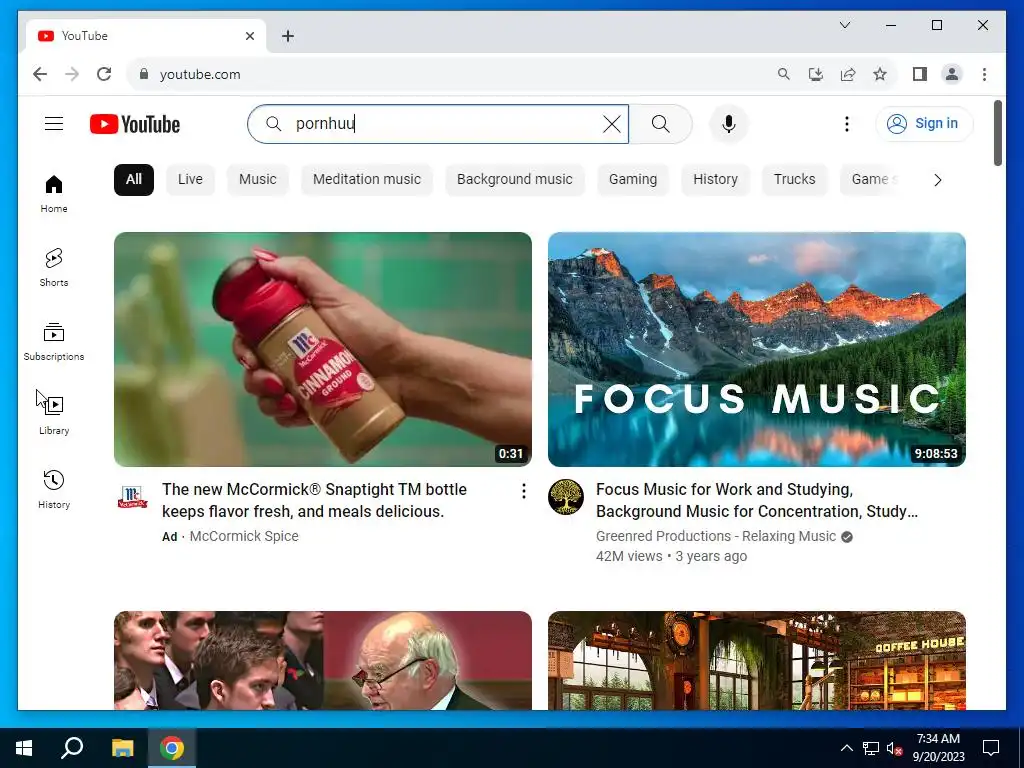Image resolution: width=1024 pixels, height=768 pixels.
Task: Open the Chrome profile avatar
Action: pos(952,74)
